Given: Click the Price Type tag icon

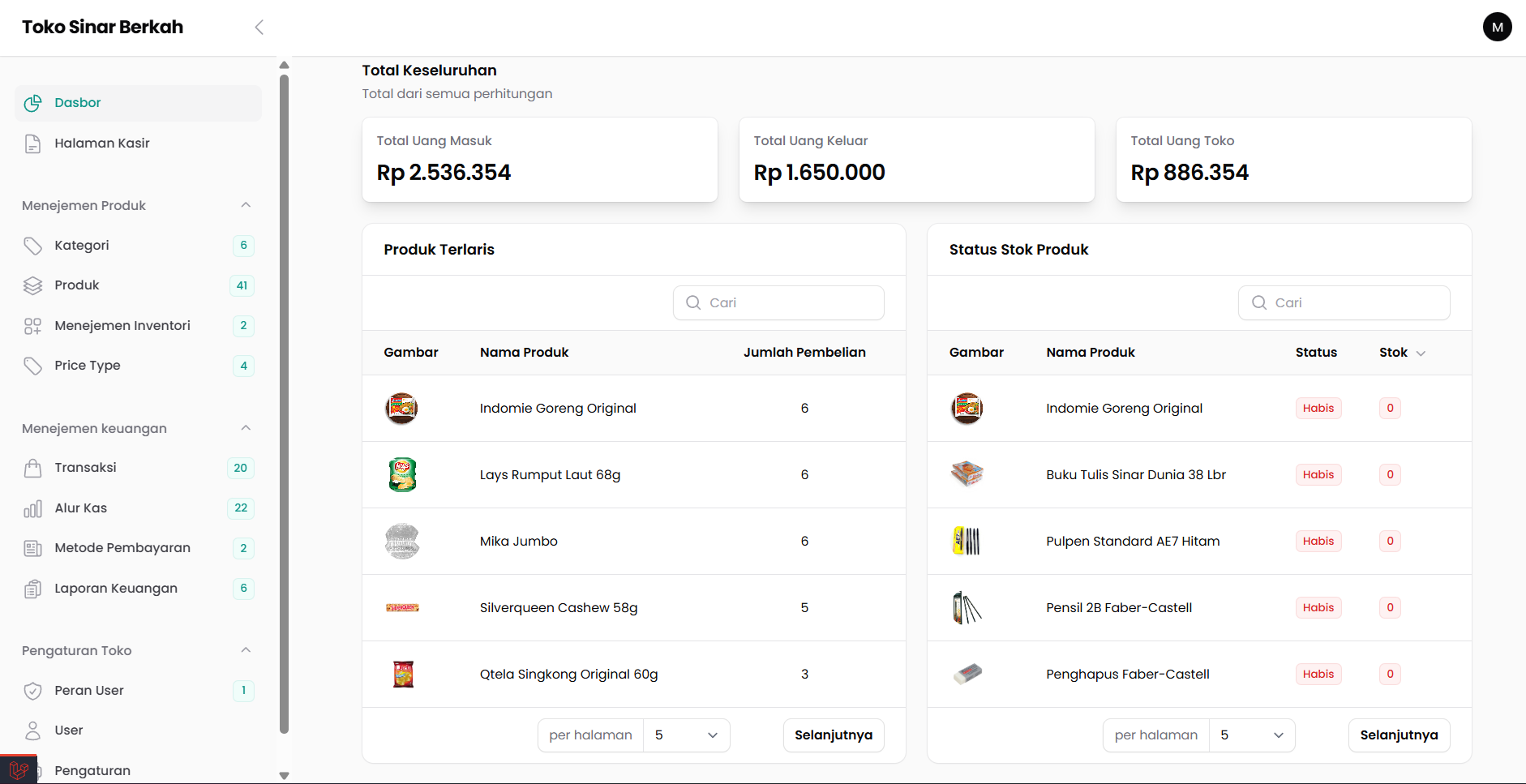Looking at the screenshot, I should tap(32, 366).
